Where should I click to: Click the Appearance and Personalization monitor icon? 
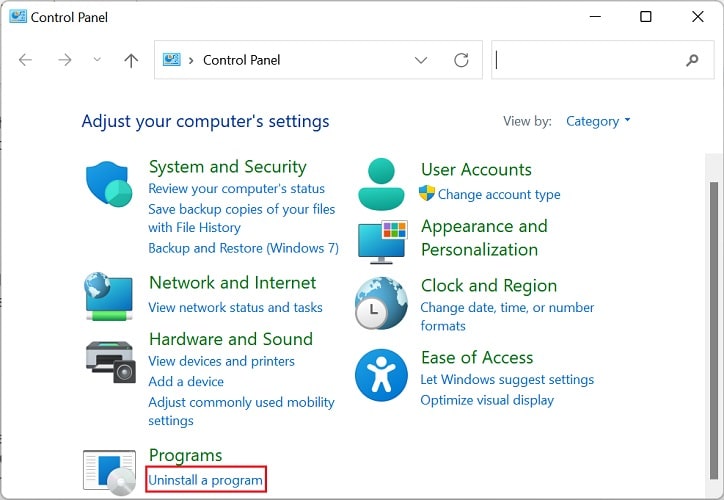(x=383, y=242)
